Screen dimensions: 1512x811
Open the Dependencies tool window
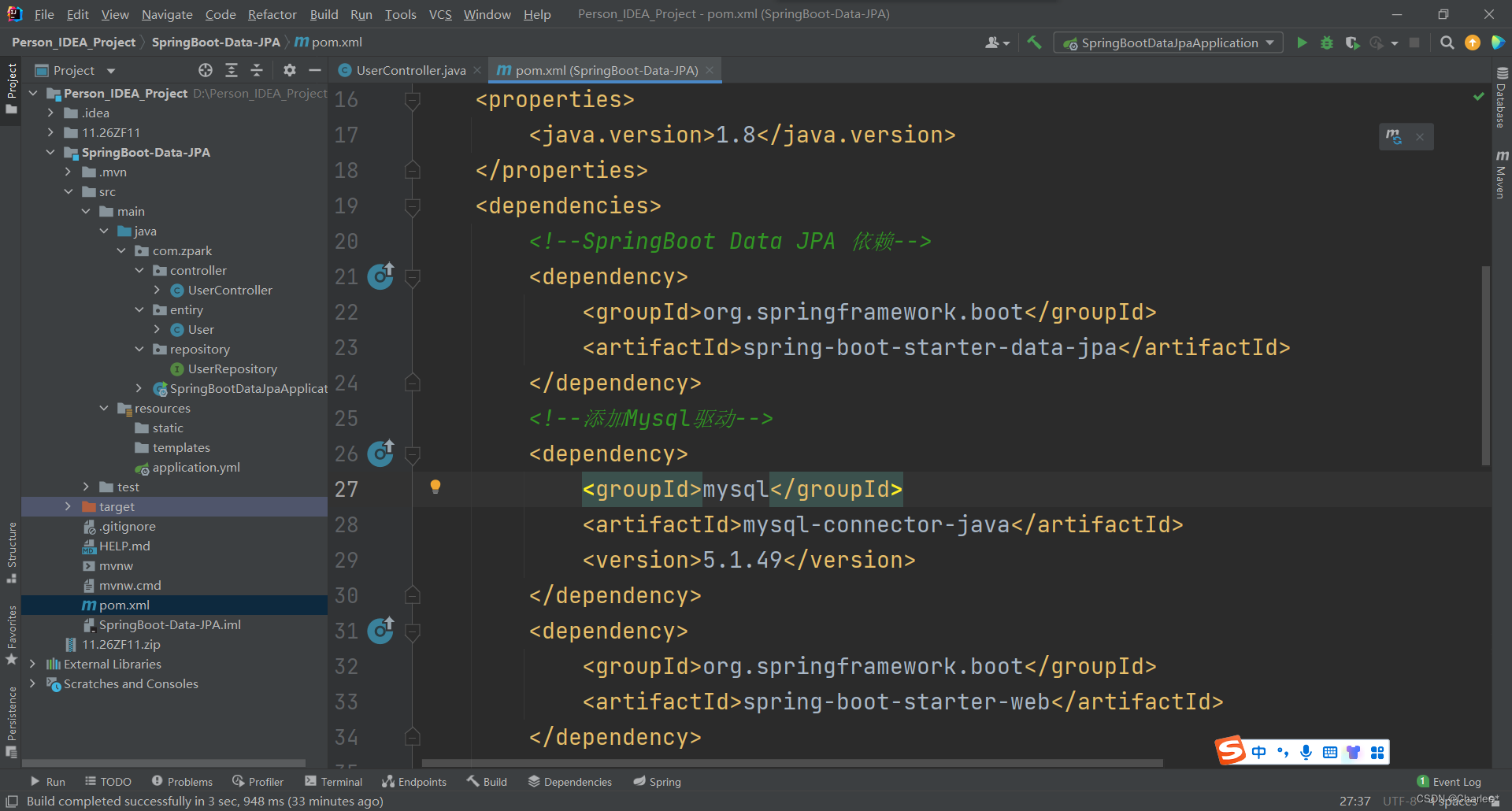(x=569, y=781)
